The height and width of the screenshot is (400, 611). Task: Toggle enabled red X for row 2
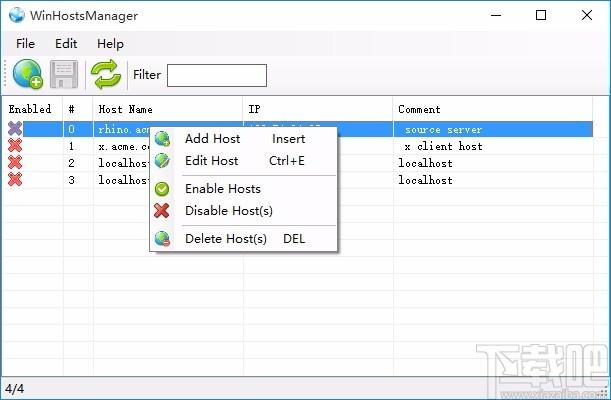click(x=15, y=162)
